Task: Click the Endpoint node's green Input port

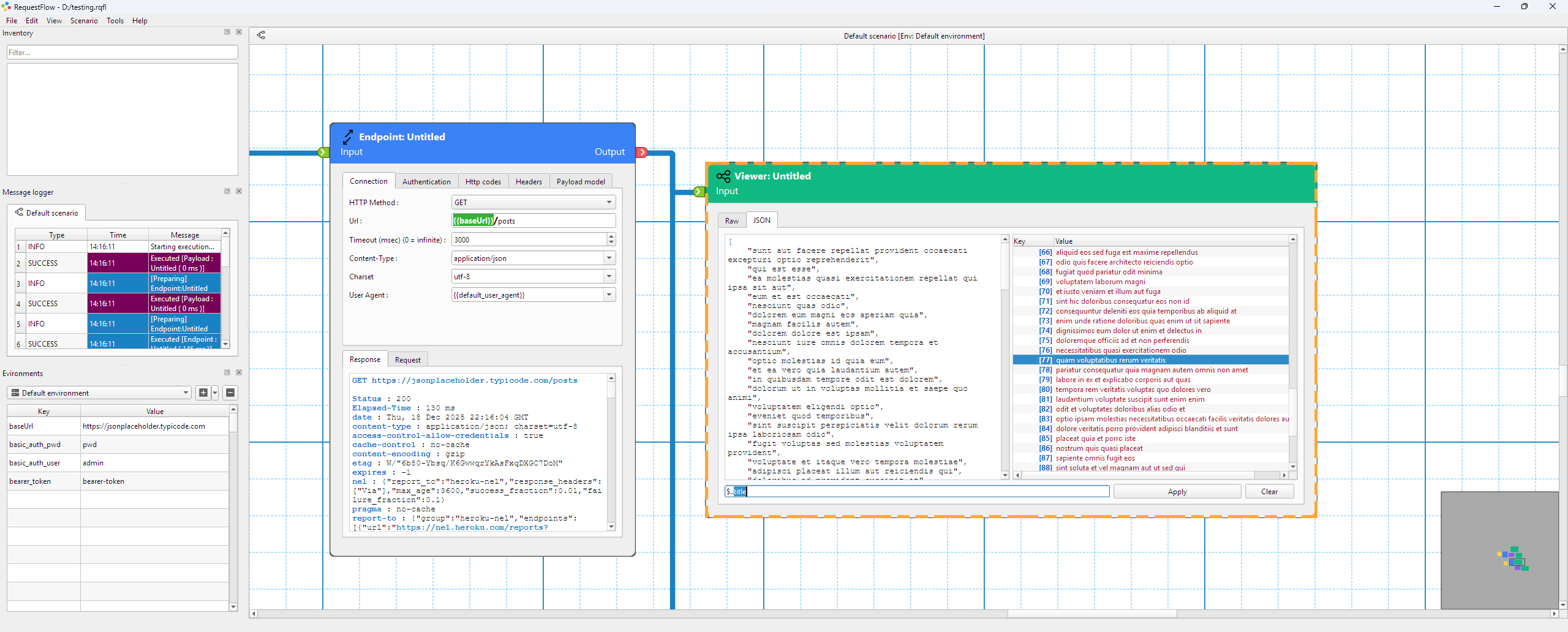Action: pos(323,152)
